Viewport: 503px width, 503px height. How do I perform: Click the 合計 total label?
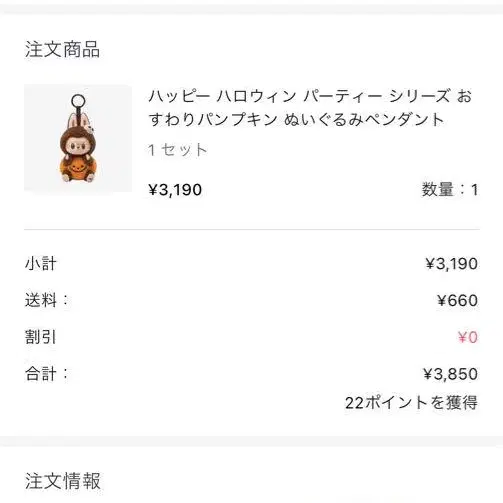click(46, 374)
